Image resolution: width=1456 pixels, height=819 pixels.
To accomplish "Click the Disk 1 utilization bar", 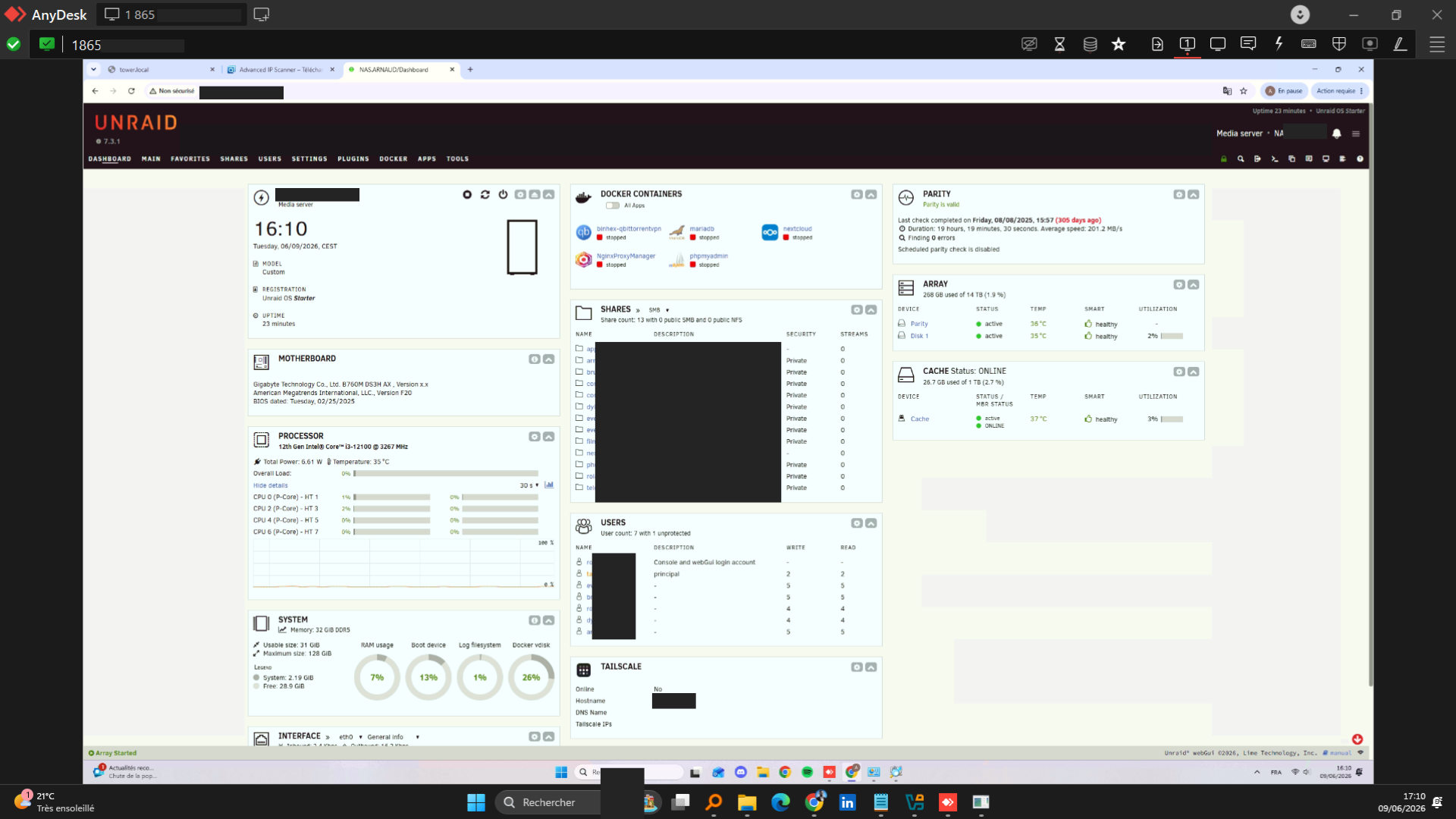I will tap(1172, 336).
